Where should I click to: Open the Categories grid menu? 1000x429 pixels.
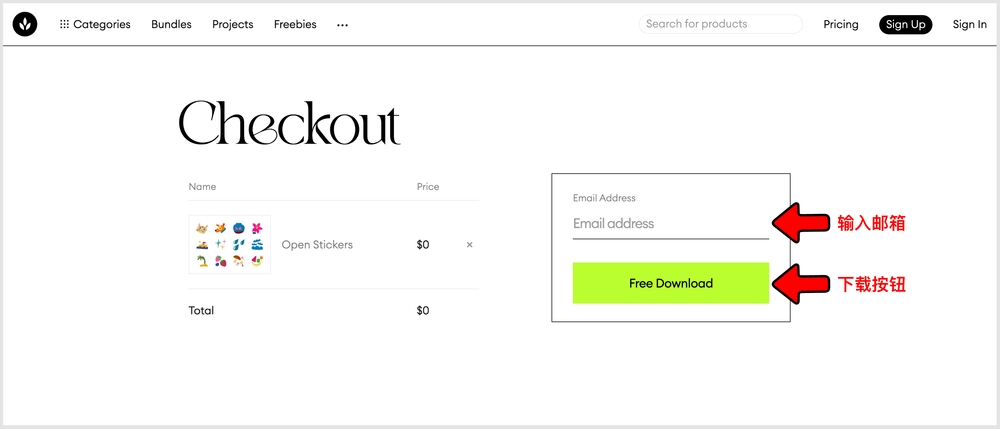click(95, 24)
